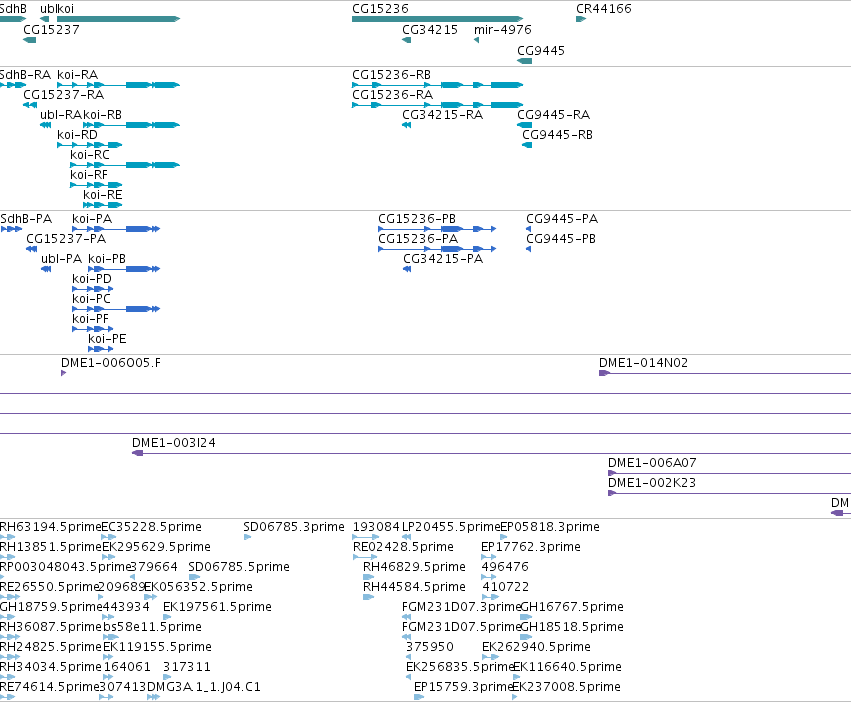The width and height of the screenshot is (851, 702).
Task: Click the mir-4976 gene label
Action: coord(503,30)
